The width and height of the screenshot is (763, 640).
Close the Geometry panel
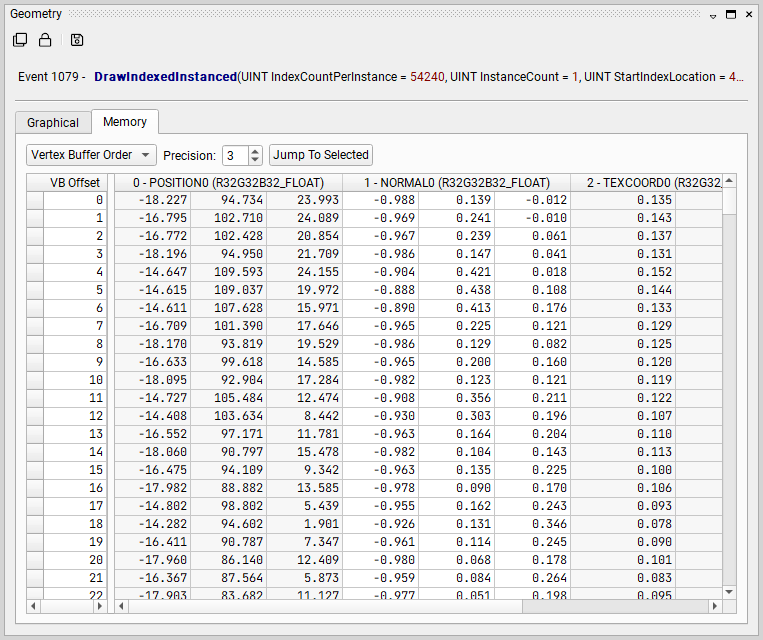tap(749, 16)
